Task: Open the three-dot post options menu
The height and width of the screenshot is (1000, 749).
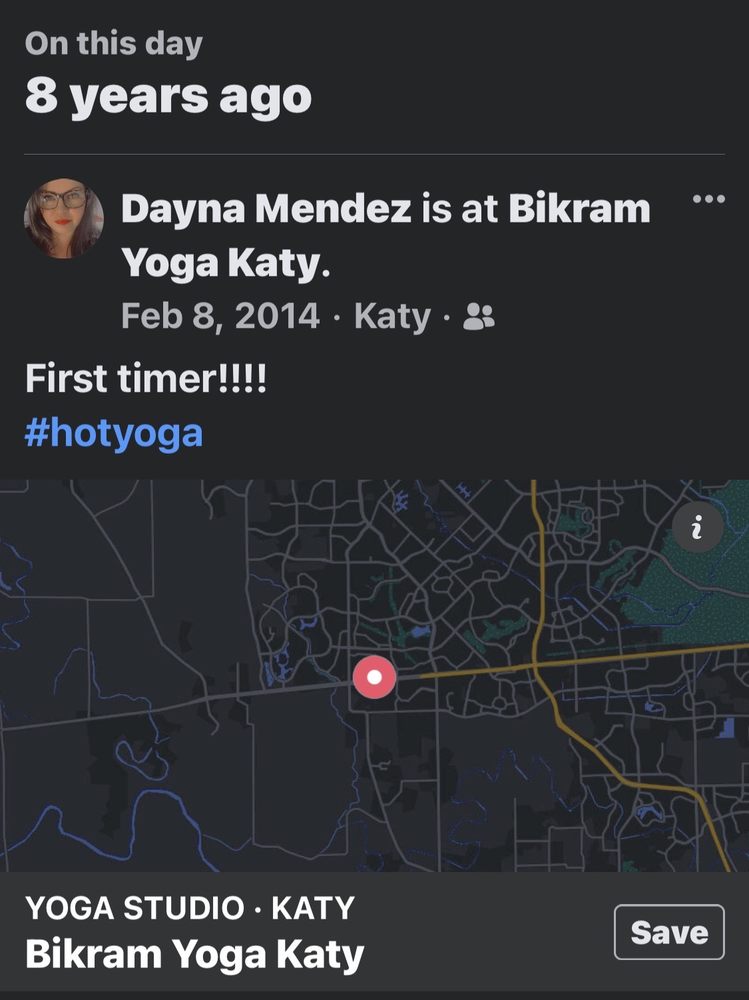Action: [x=709, y=200]
